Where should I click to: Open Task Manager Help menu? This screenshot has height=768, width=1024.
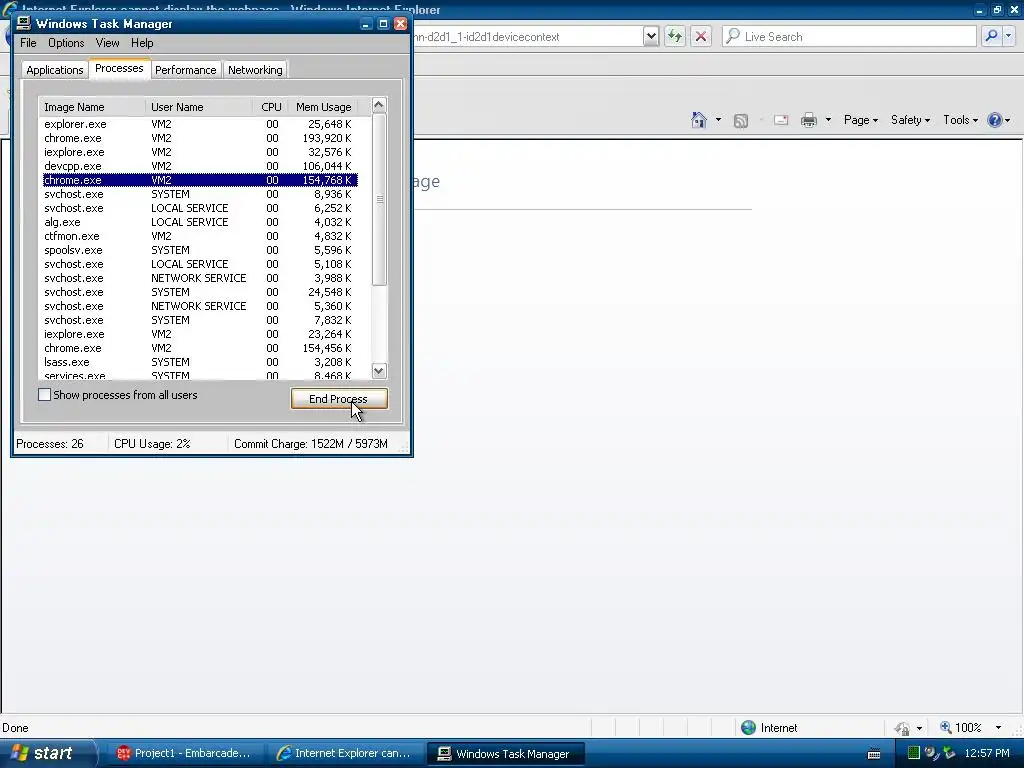142,43
